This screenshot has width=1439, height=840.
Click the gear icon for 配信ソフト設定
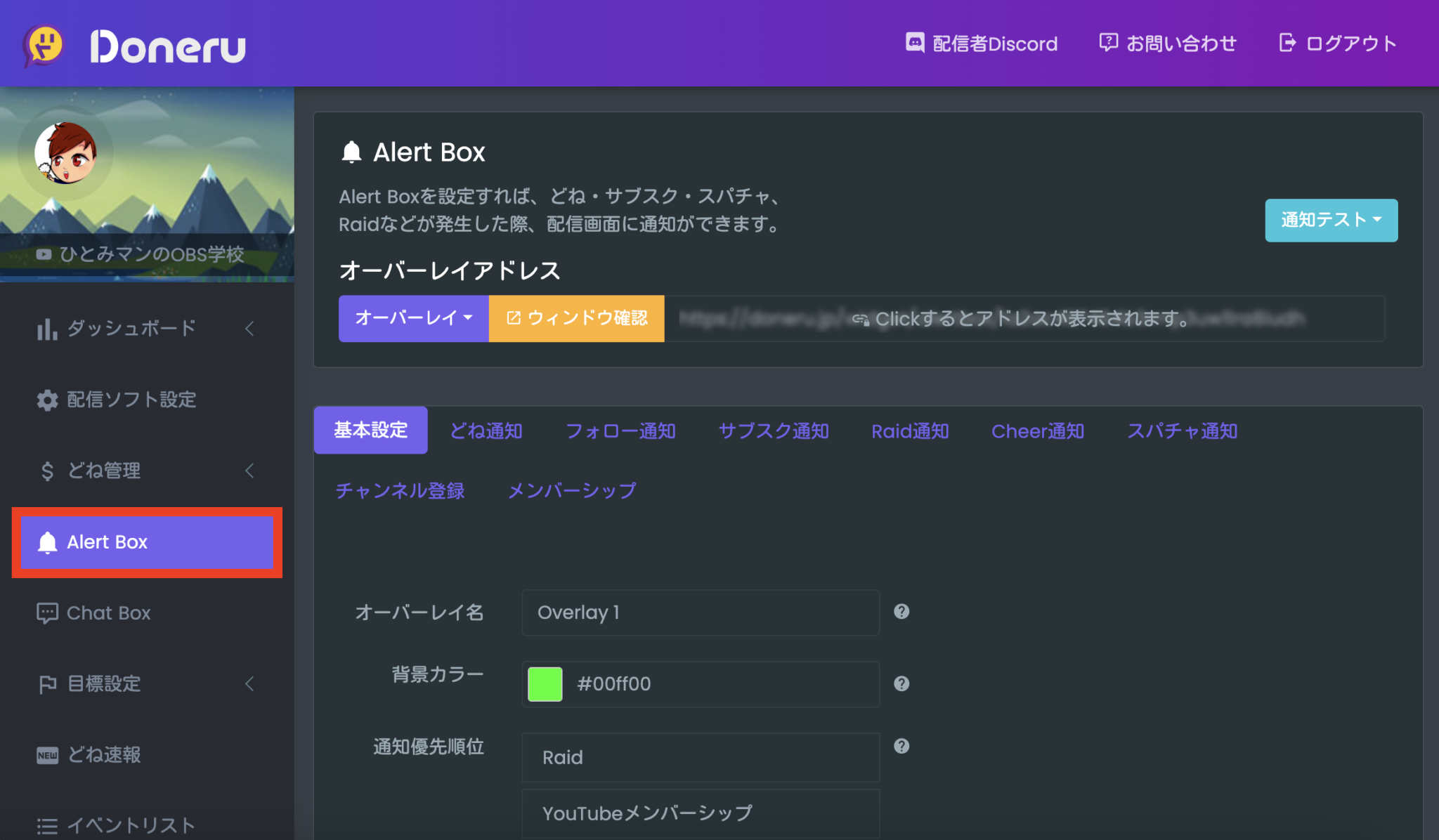tap(46, 400)
